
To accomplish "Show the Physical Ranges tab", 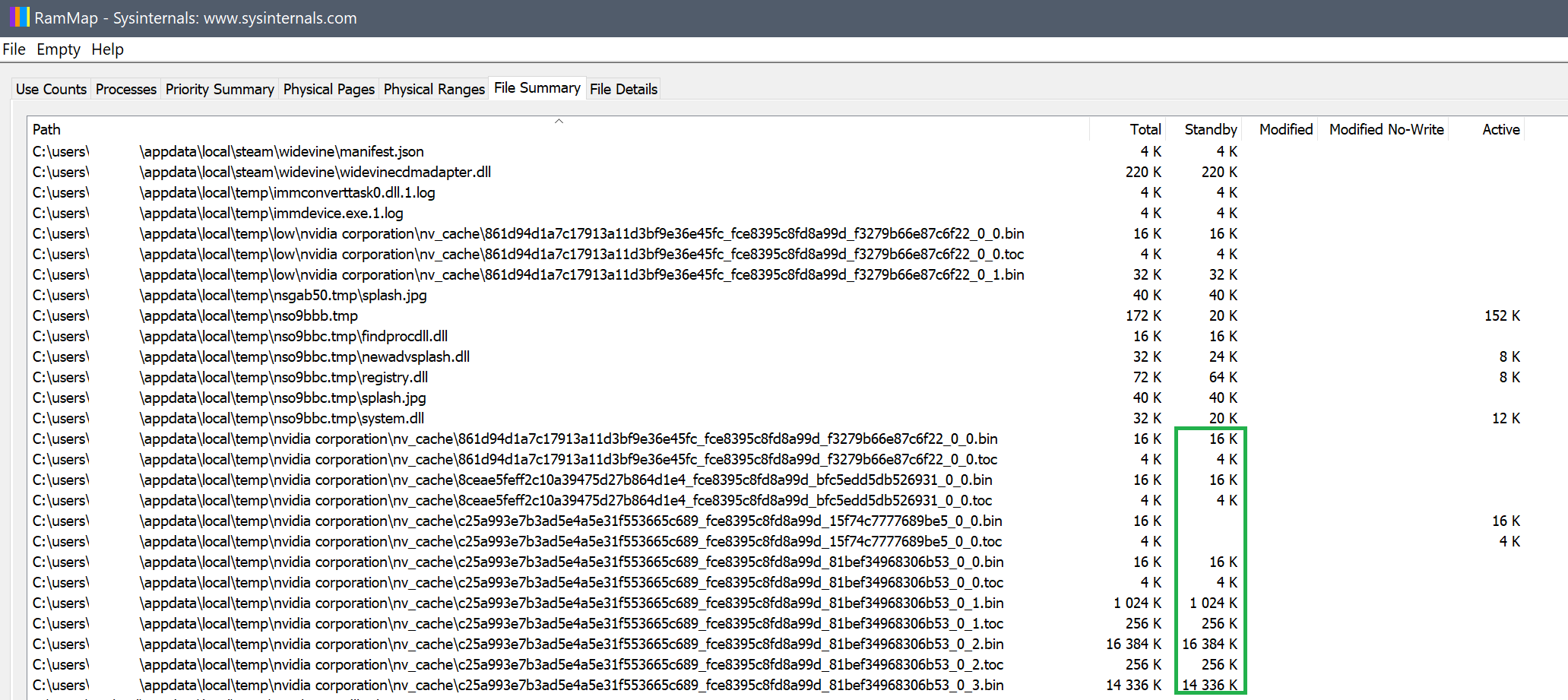I will [434, 89].
